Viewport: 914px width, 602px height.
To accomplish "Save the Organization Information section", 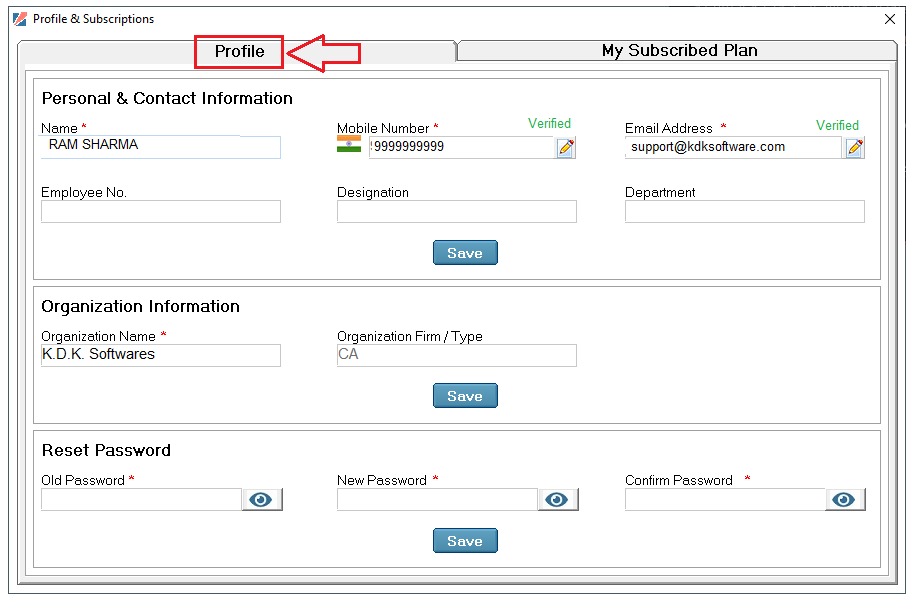I will point(465,396).
